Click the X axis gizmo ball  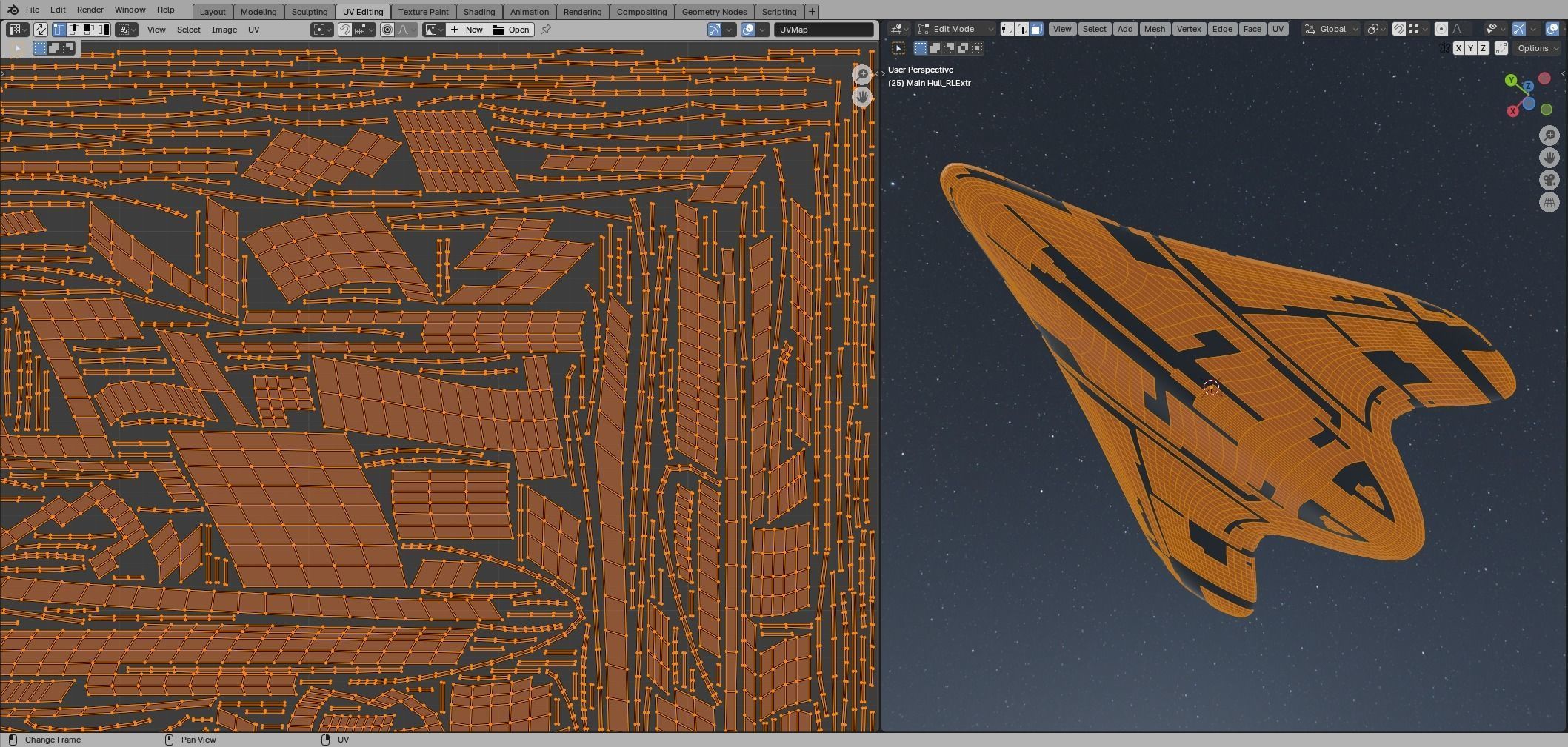[1512, 111]
